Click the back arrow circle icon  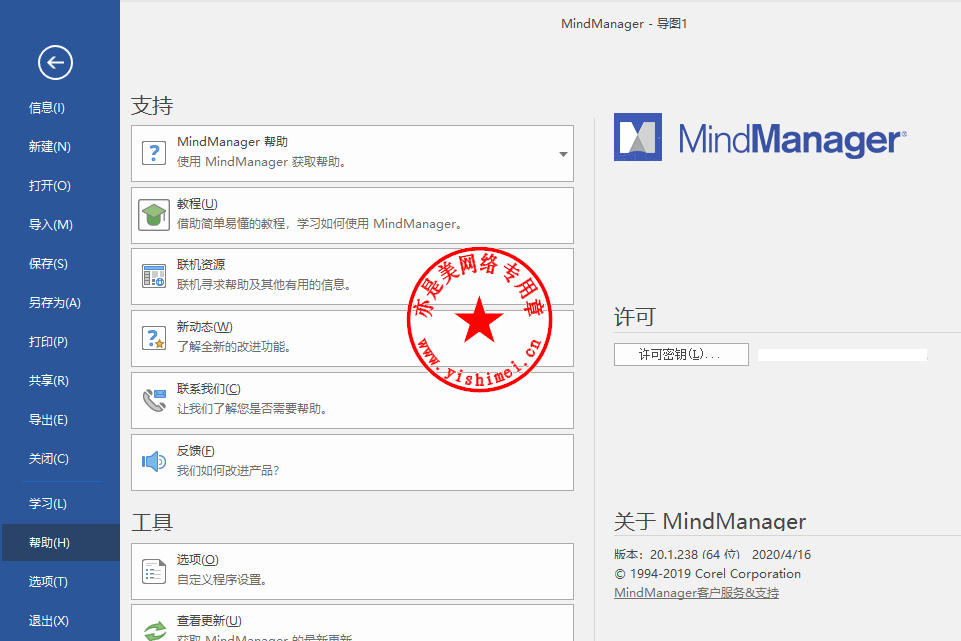55,63
